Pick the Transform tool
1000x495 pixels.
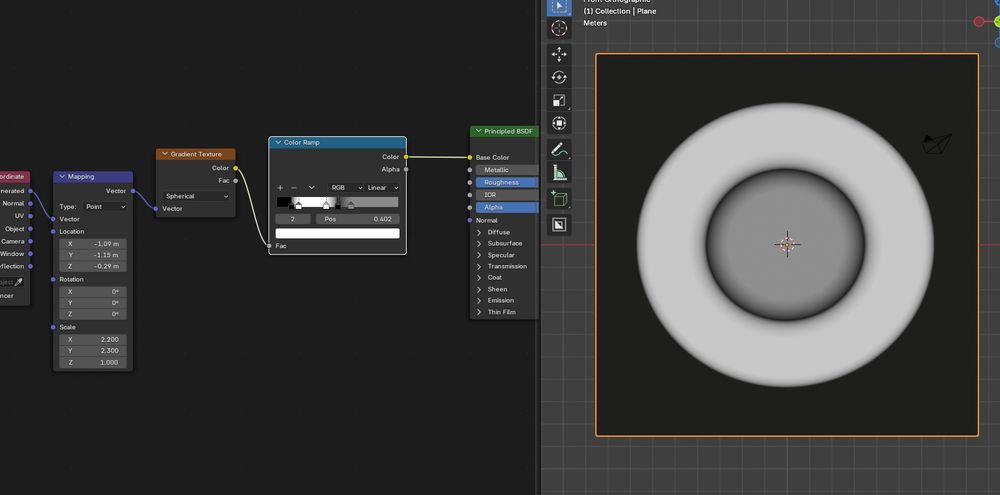tap(559, 123)
